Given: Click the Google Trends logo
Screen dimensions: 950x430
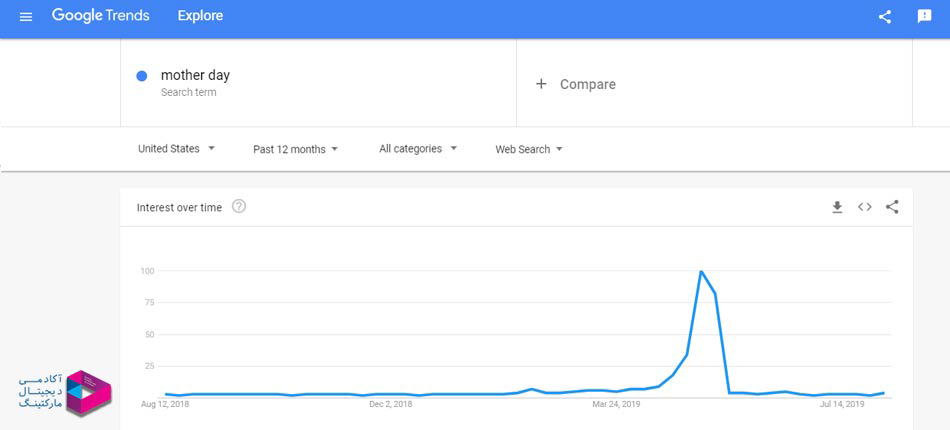Looking at the screenshot, I should 100,16.
